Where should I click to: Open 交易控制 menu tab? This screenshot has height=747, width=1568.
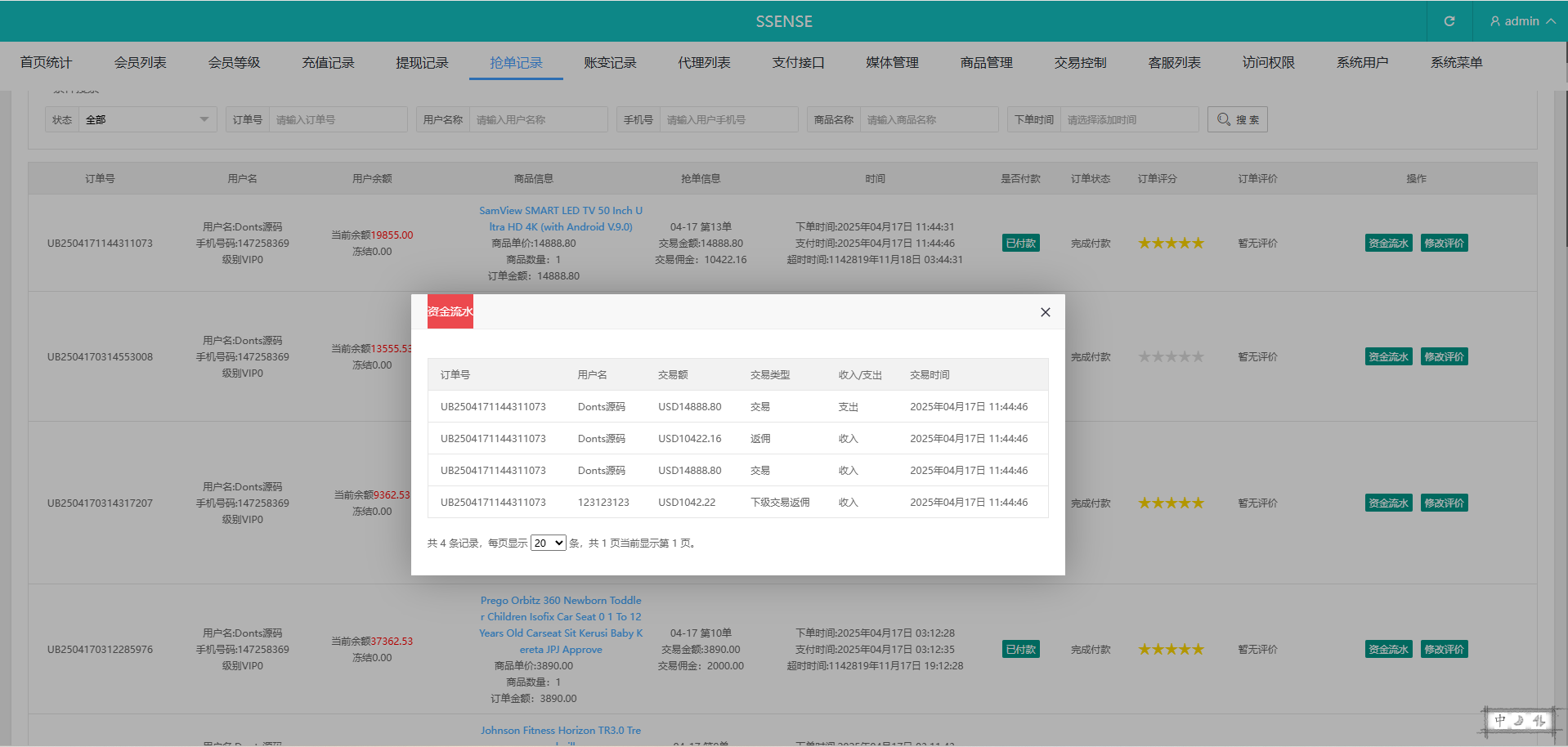(1080, 63)
